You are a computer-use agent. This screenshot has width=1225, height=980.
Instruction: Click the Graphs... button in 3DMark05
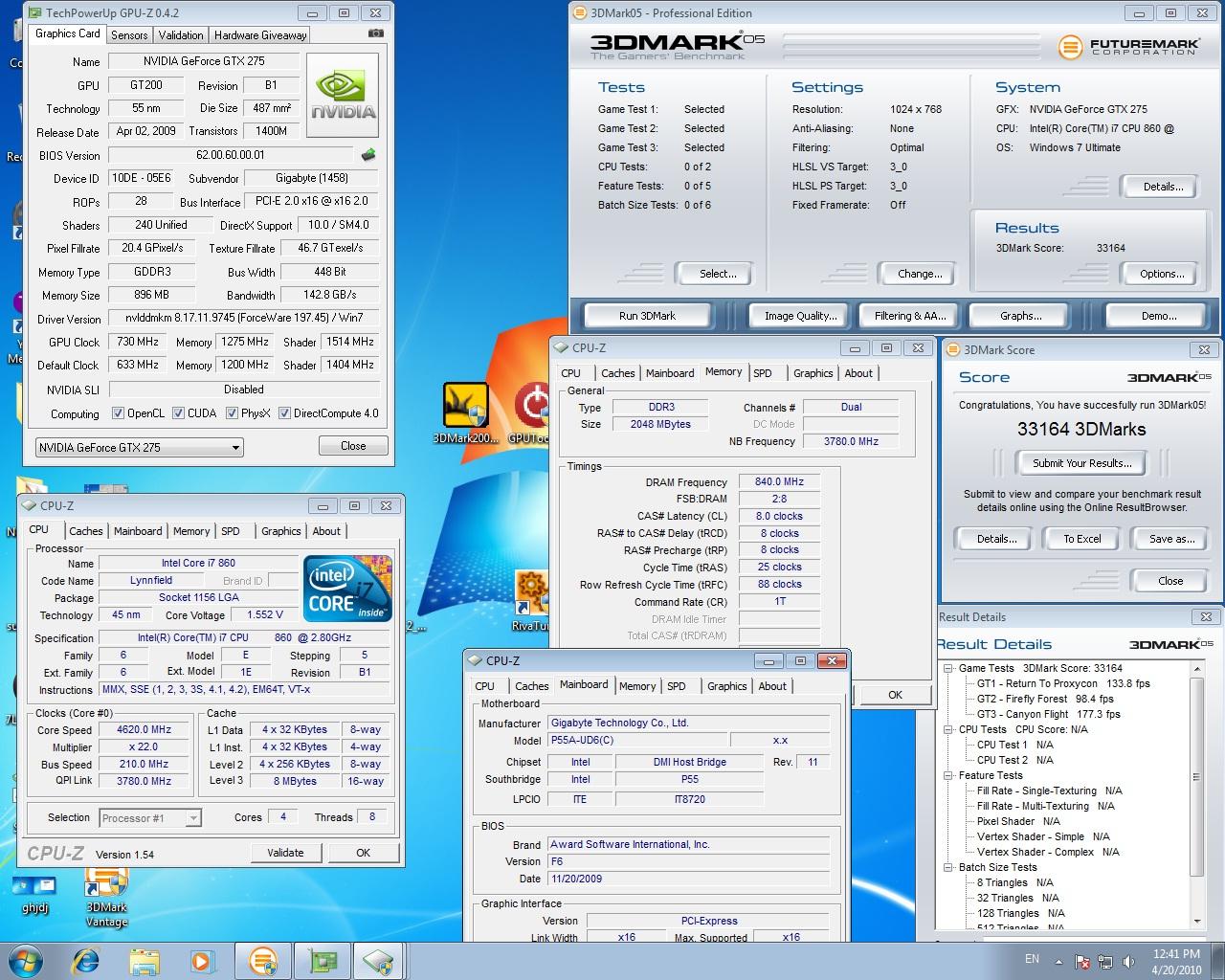pos(1020,316)
